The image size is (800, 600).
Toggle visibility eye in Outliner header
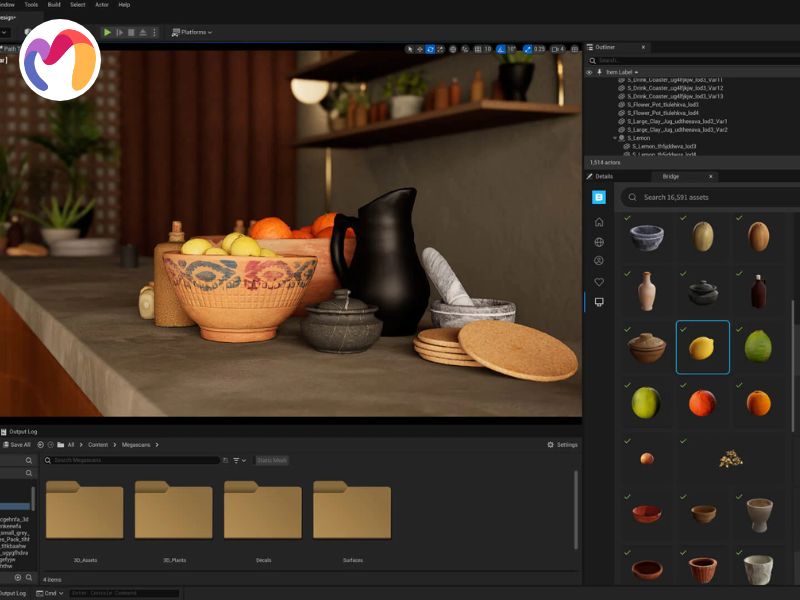coord(589,72)
